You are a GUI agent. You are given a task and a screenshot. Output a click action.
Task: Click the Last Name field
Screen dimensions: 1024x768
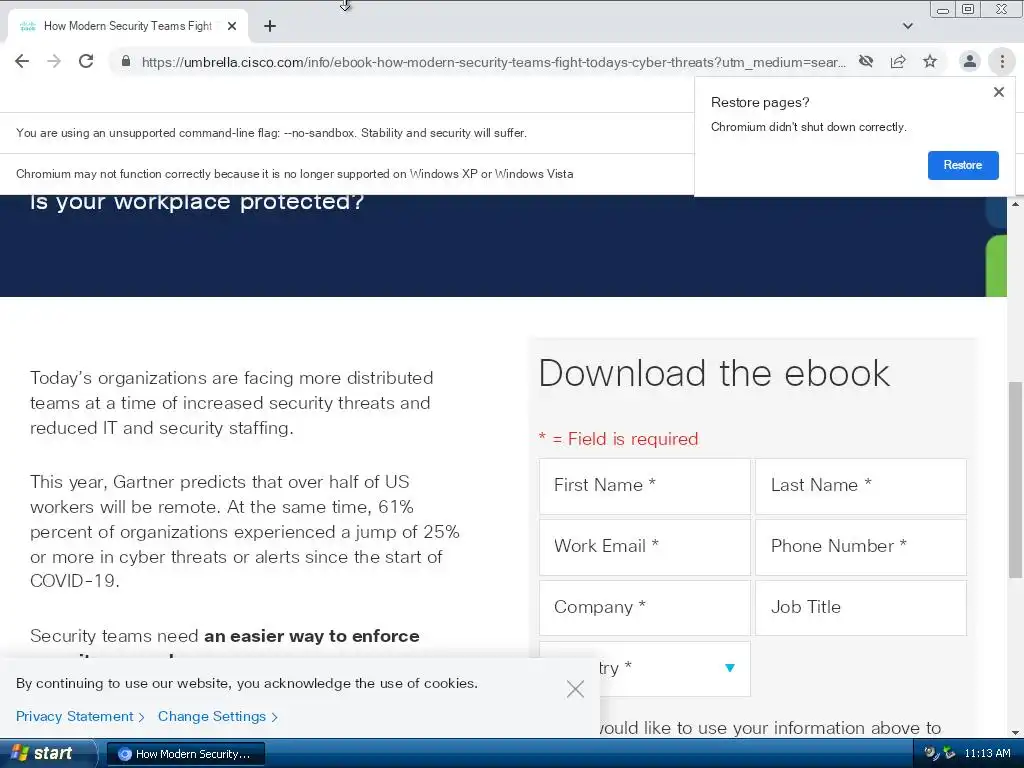(861, 486)
